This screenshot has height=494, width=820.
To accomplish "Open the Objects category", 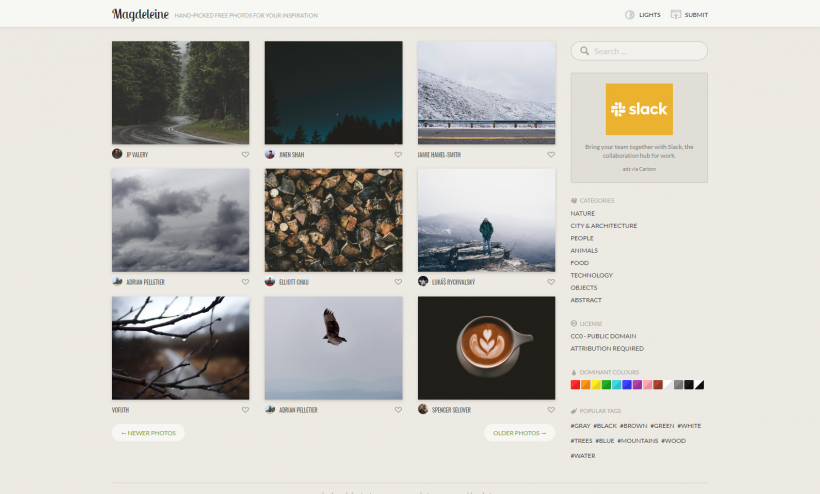I will pos(584,288).
